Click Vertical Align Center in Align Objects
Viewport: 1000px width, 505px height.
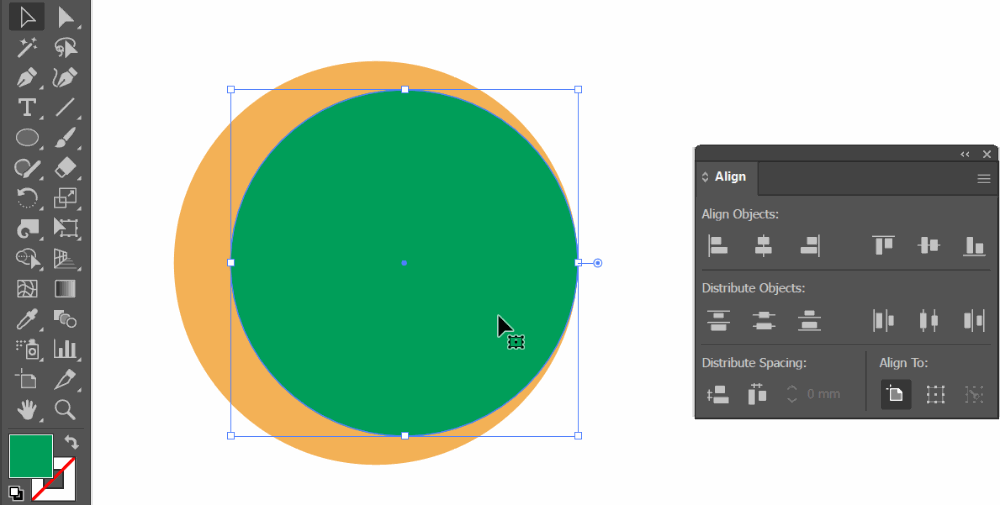pyautogui.click(x=929, y=245)
